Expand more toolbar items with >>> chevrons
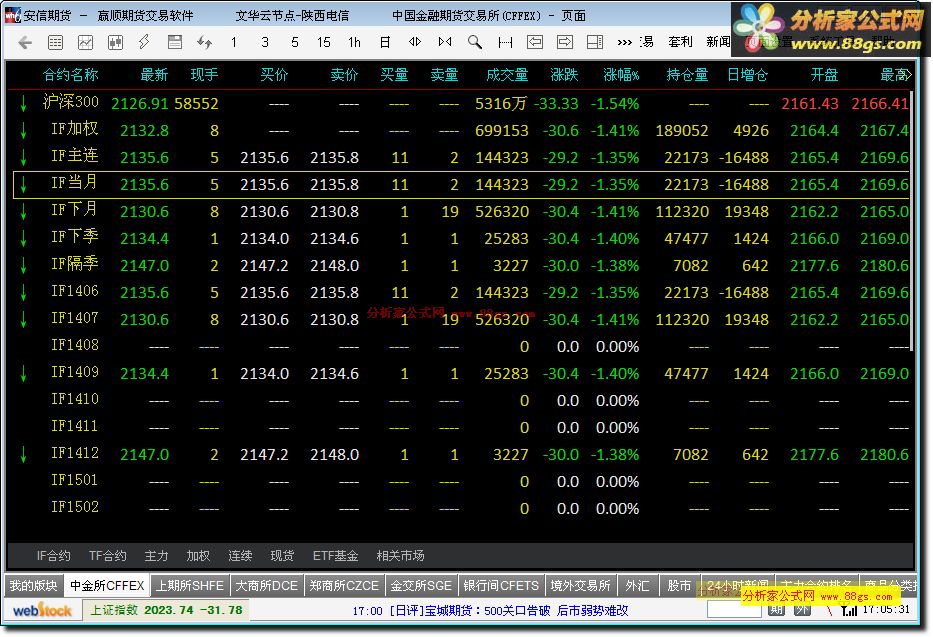 624,42
